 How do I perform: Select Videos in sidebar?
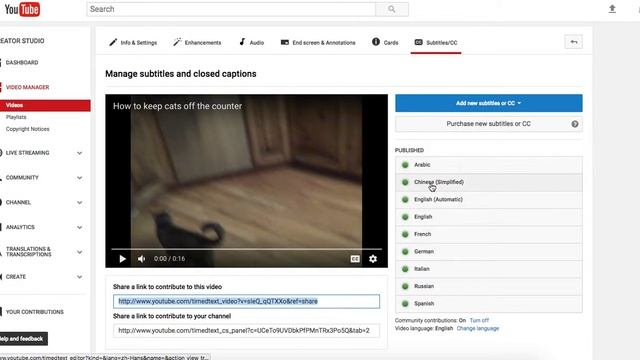click(45, 105)
